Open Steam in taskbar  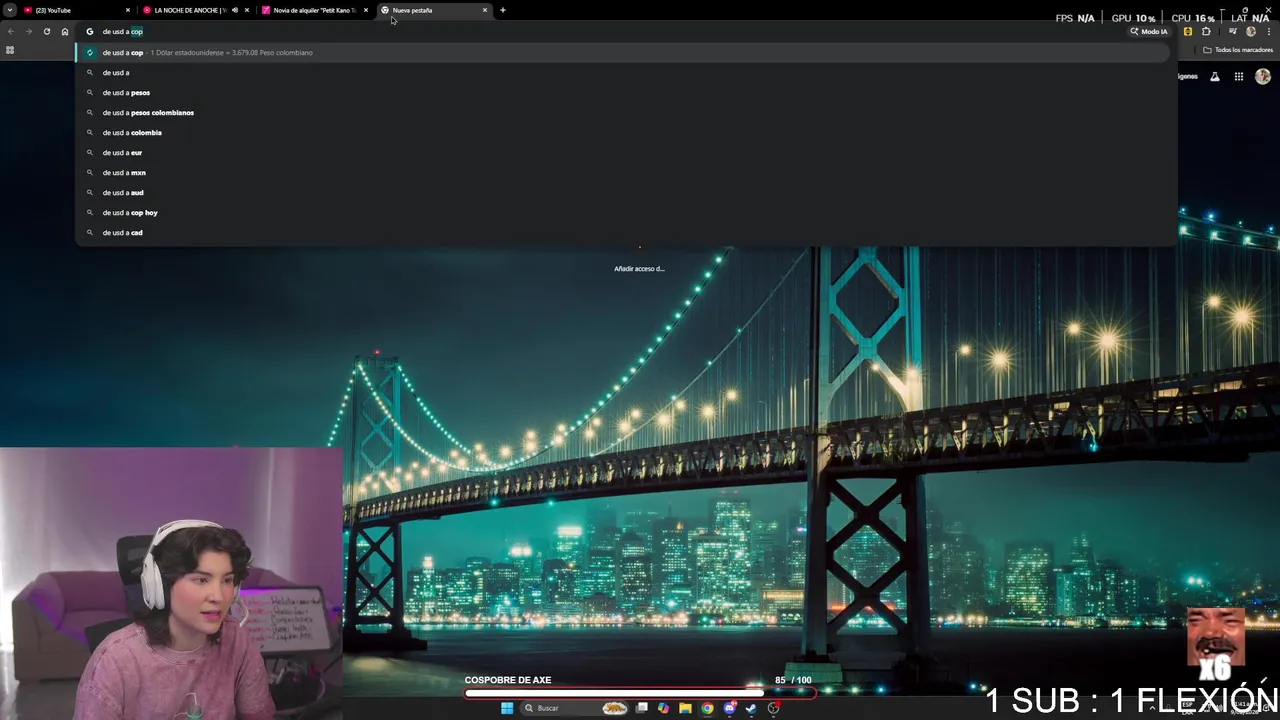point(751,708)
